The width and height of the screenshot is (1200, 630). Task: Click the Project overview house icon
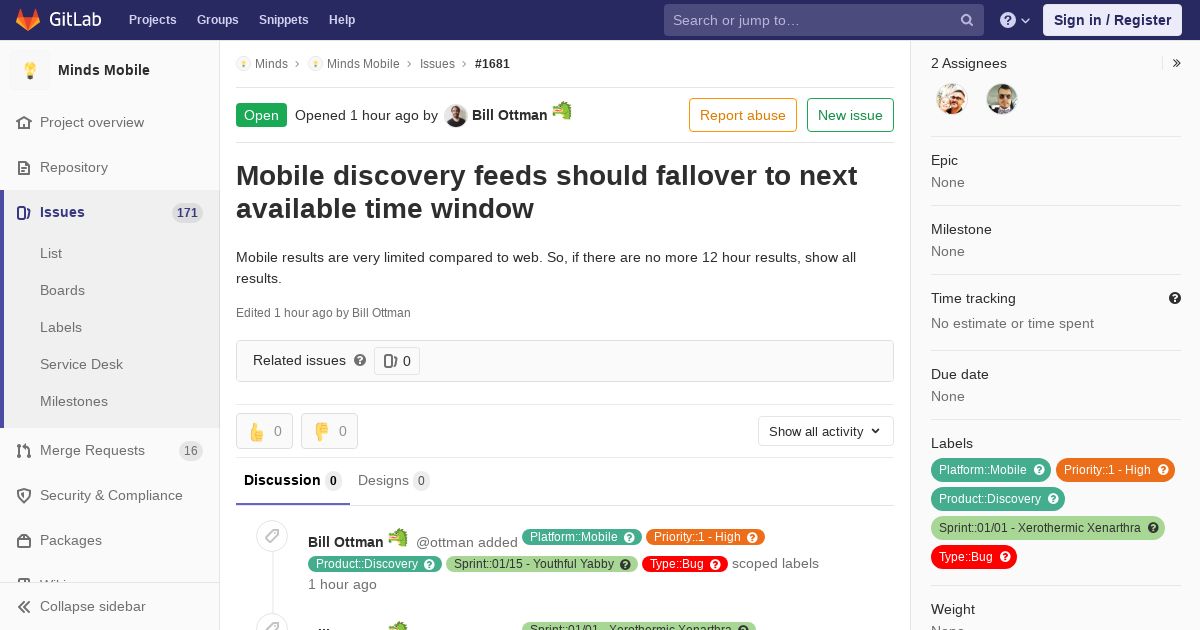pos(24,122)
